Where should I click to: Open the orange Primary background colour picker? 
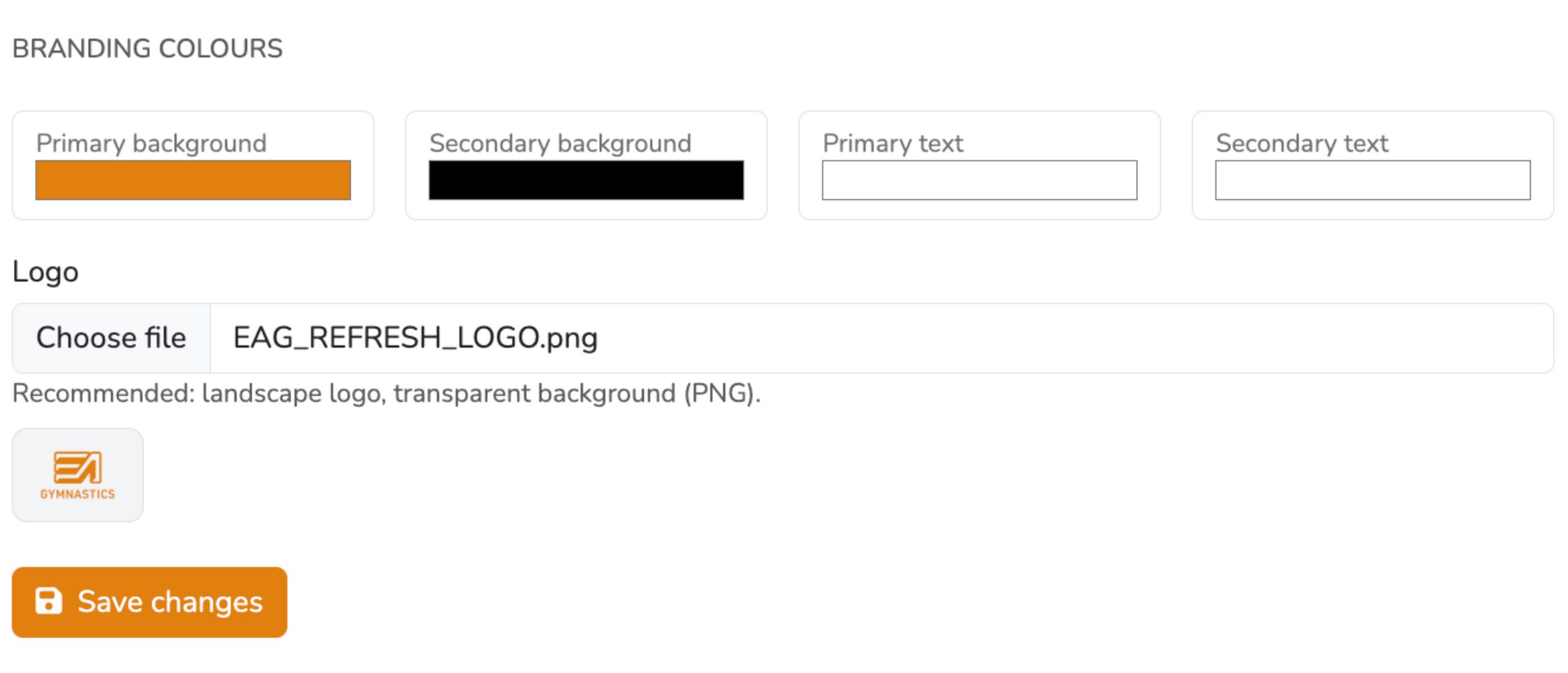(x=193, y=180)
